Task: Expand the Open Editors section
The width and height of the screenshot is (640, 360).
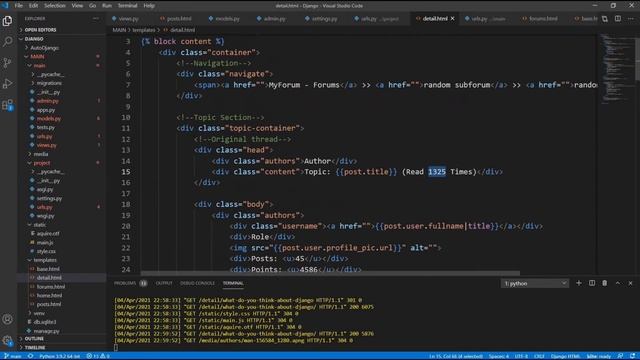Action: 40,30
